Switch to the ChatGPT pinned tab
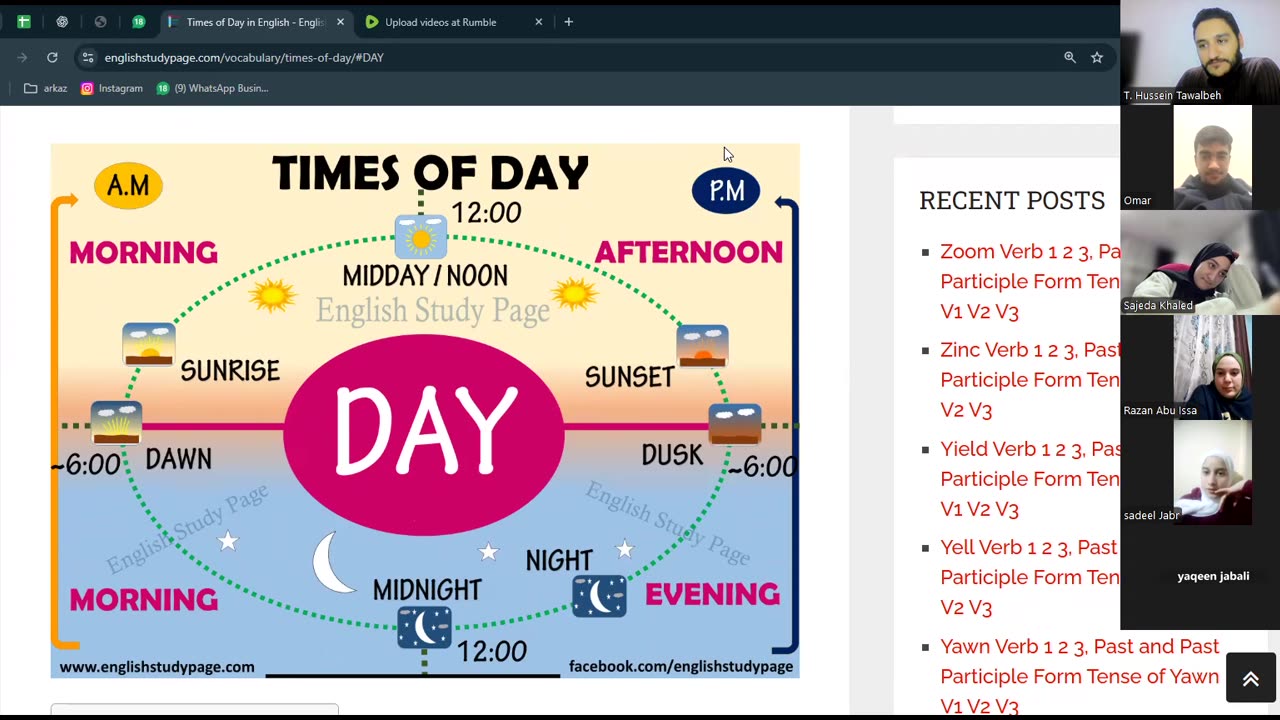 [x=62, y=22]
